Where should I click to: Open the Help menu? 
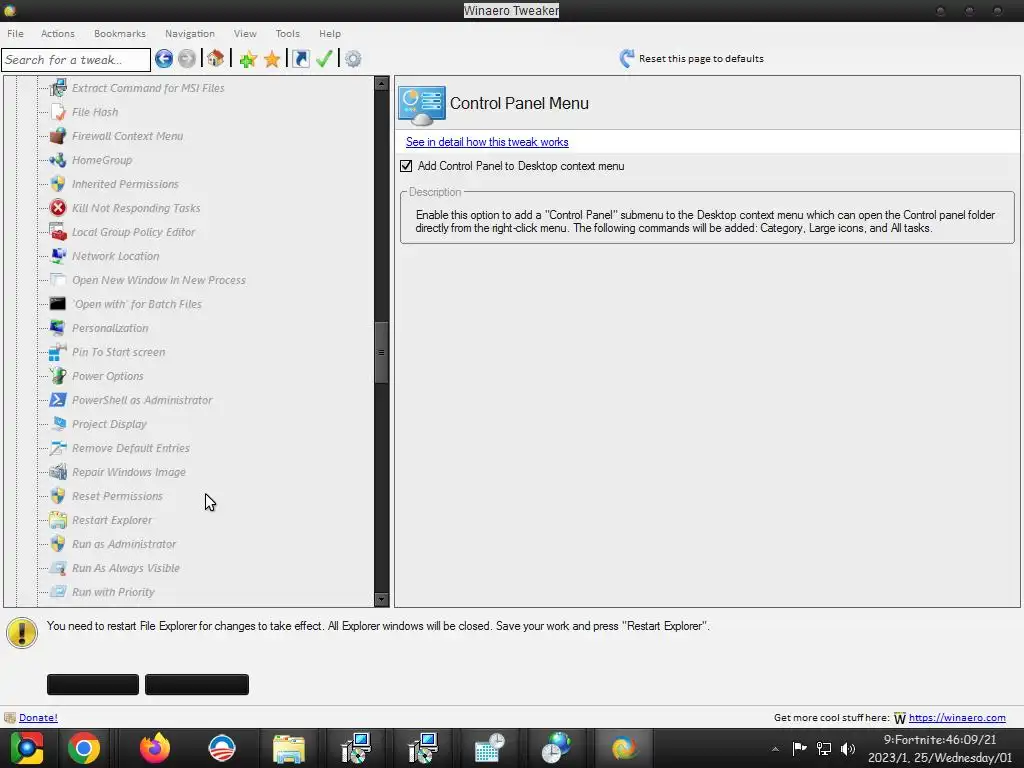click(x=330, y=33)
